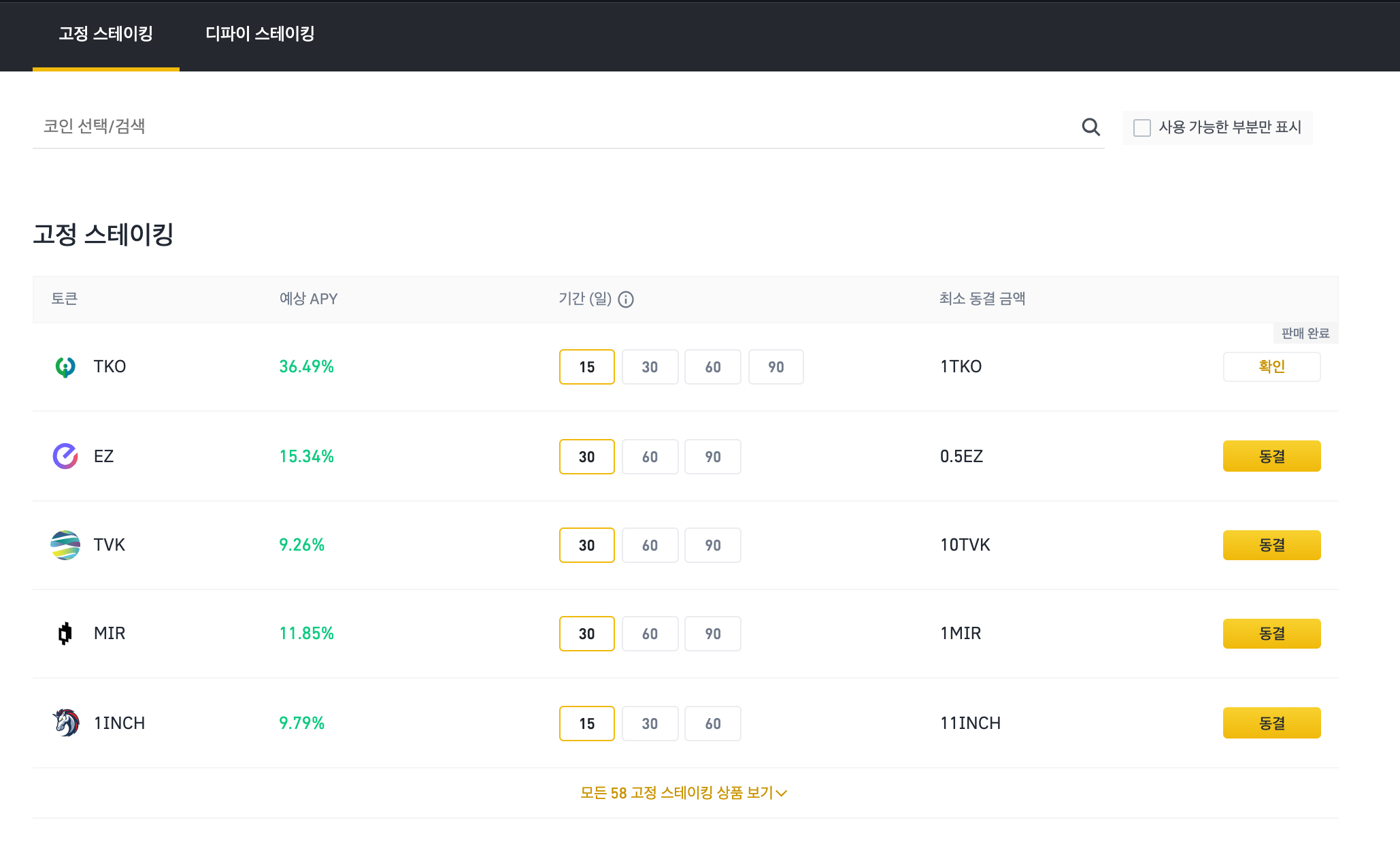Click the chevron after 상품 보기
Viewport: 1400px width, 844px height.
(782, 794)
